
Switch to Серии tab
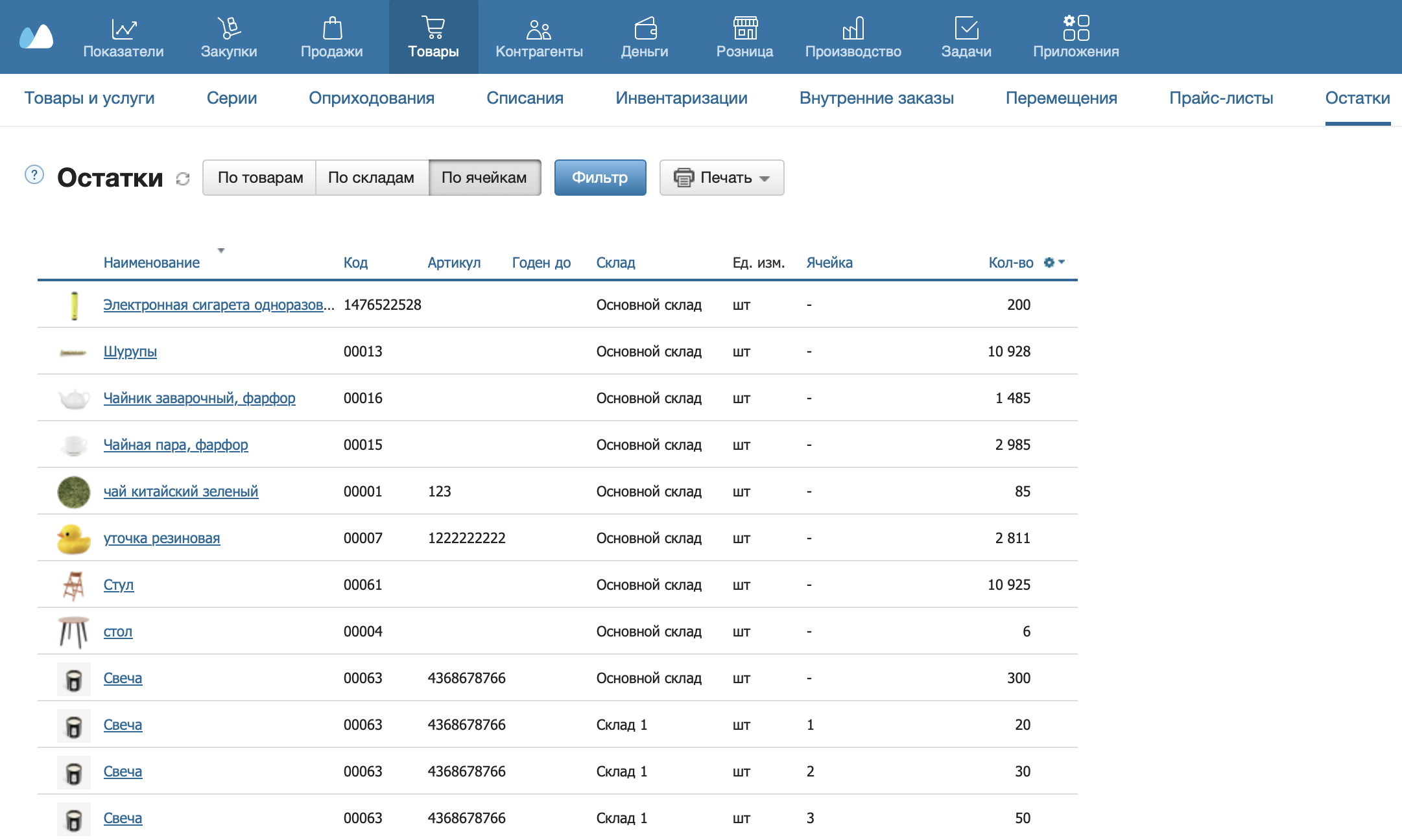pyautogui.click(x=232, y=98)
